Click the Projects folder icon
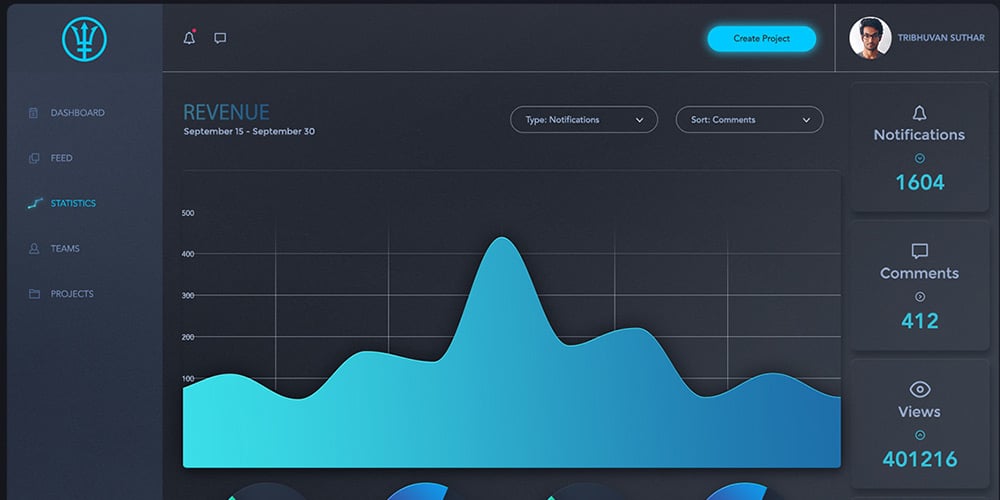The image size is (1000, 500). click(x=34, y=294)
